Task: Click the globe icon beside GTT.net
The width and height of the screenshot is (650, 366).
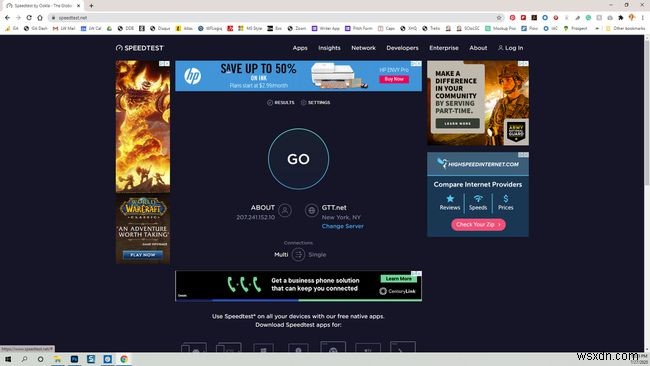Action: (x=311, y=211)
